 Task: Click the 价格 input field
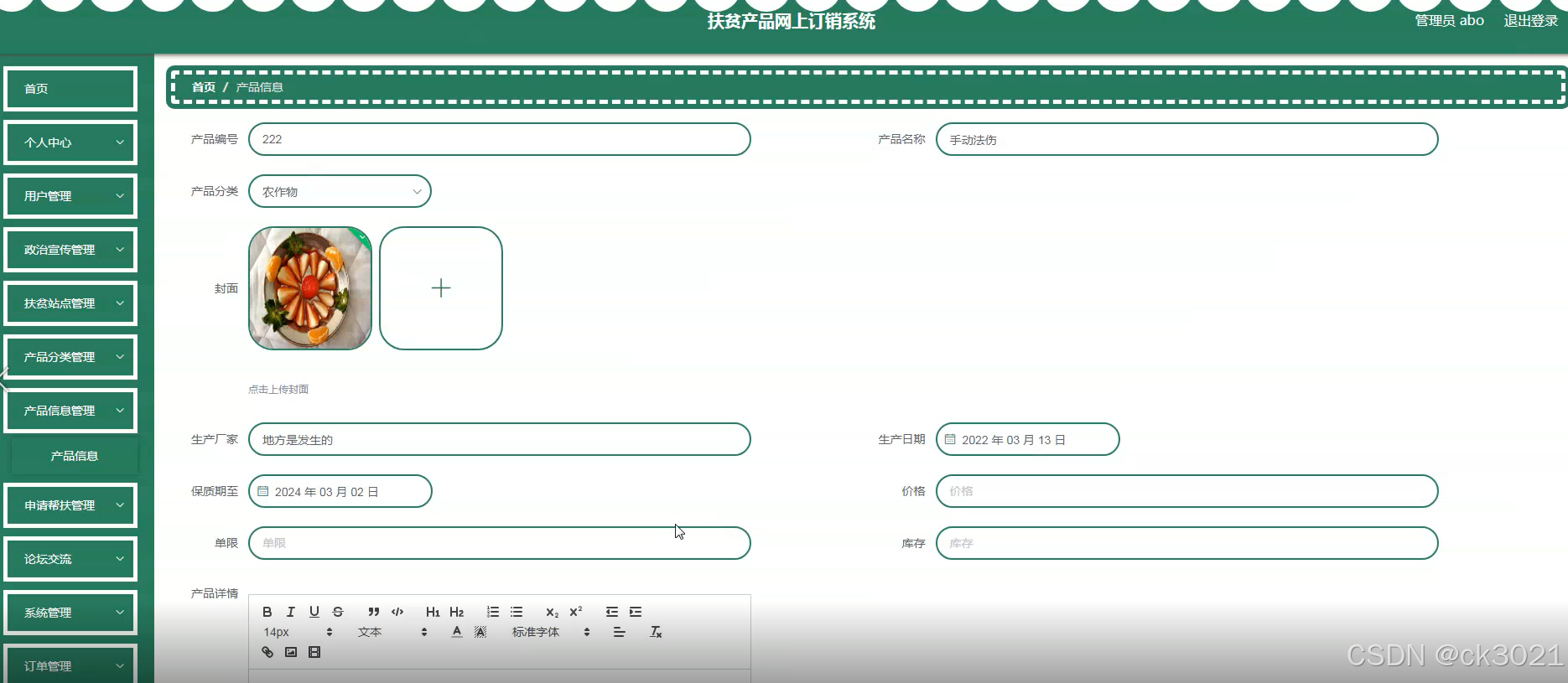click(x=1186, y=491)
